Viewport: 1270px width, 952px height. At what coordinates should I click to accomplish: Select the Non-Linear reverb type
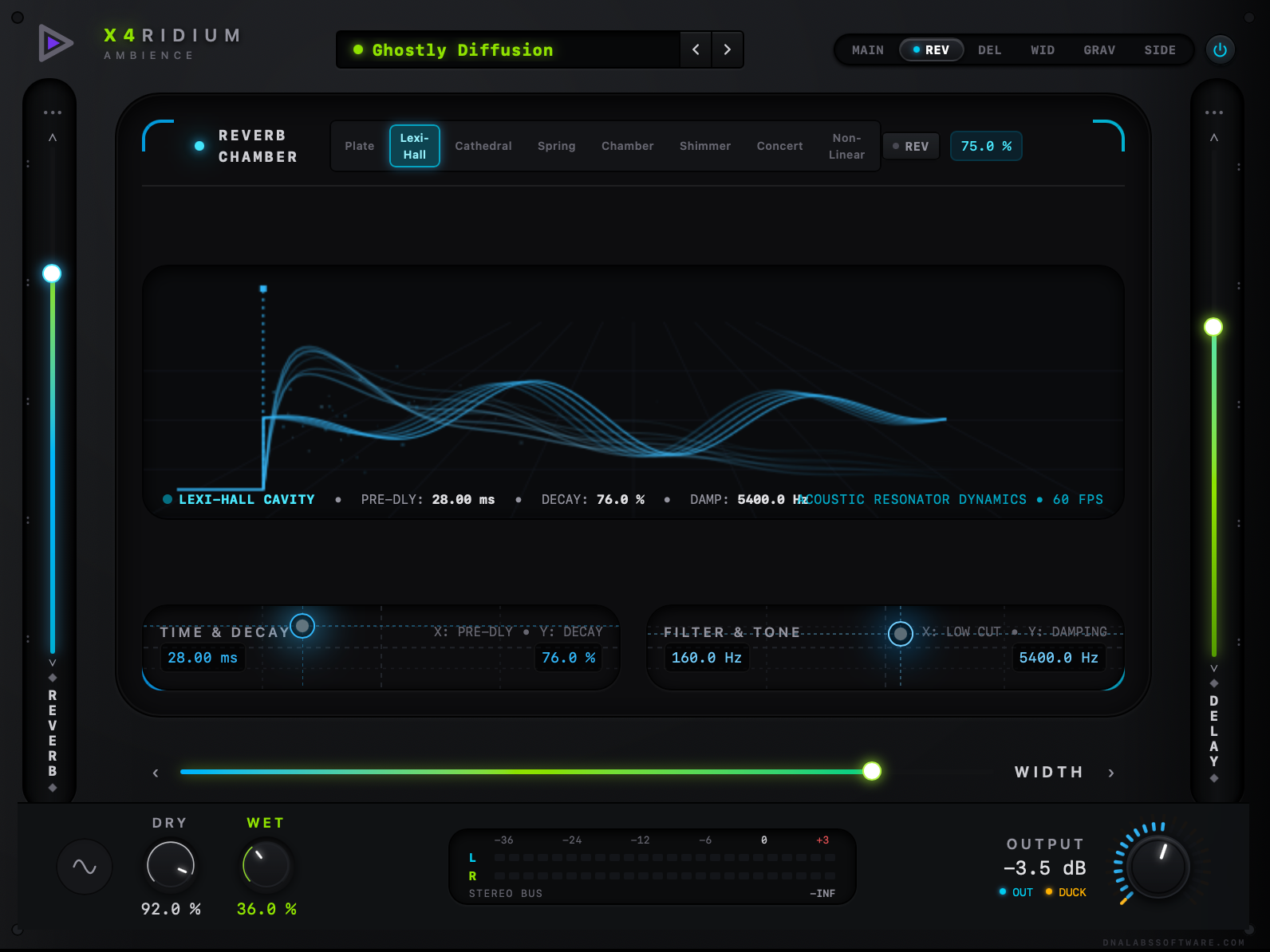[846, 146]
